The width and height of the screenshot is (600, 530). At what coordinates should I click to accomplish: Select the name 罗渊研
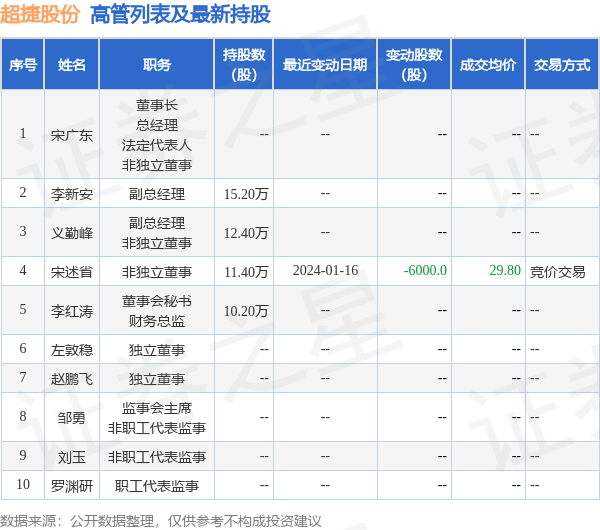[x=72, y=486]
